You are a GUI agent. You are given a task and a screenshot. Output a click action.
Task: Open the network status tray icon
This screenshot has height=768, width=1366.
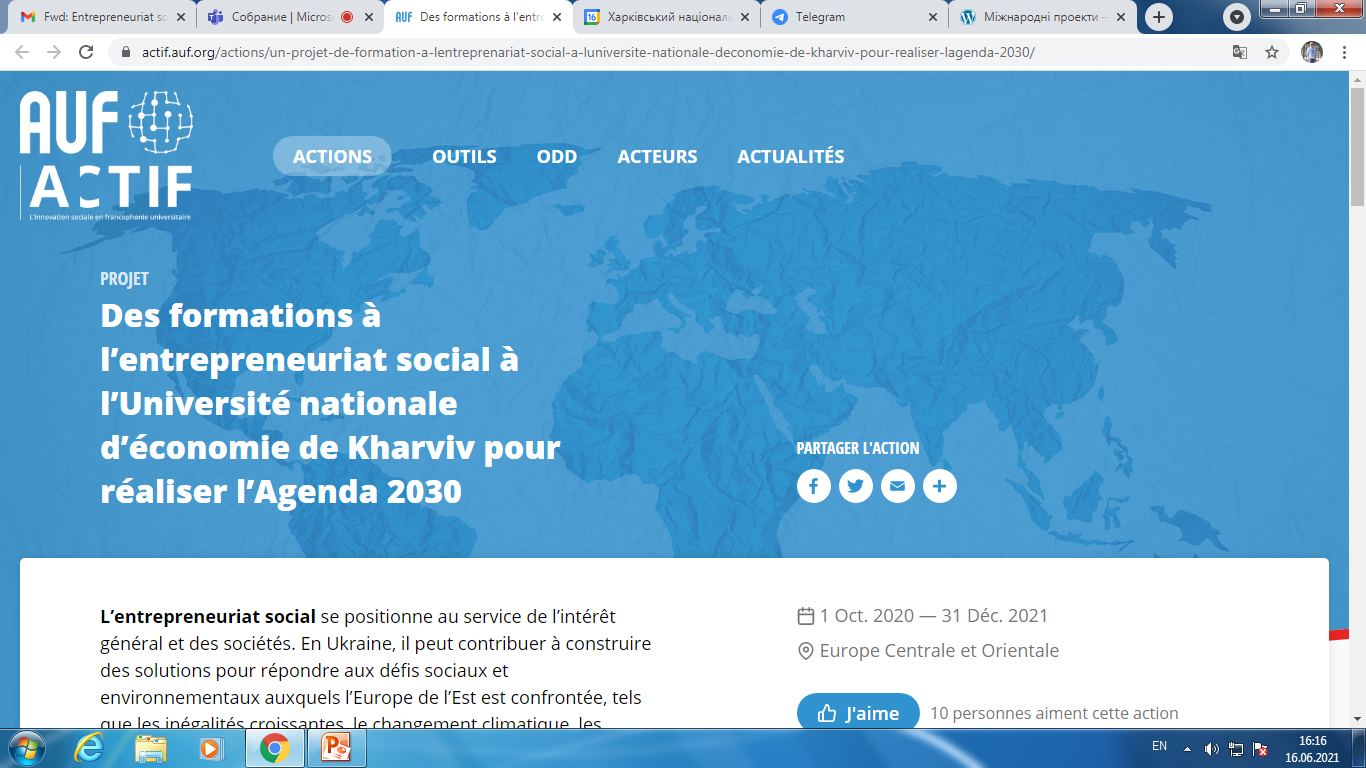click(x=1236, y=748)
